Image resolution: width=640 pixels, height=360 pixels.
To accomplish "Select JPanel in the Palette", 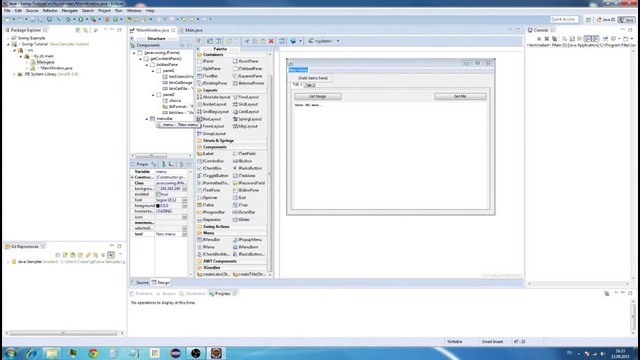I will click(208, 61).
